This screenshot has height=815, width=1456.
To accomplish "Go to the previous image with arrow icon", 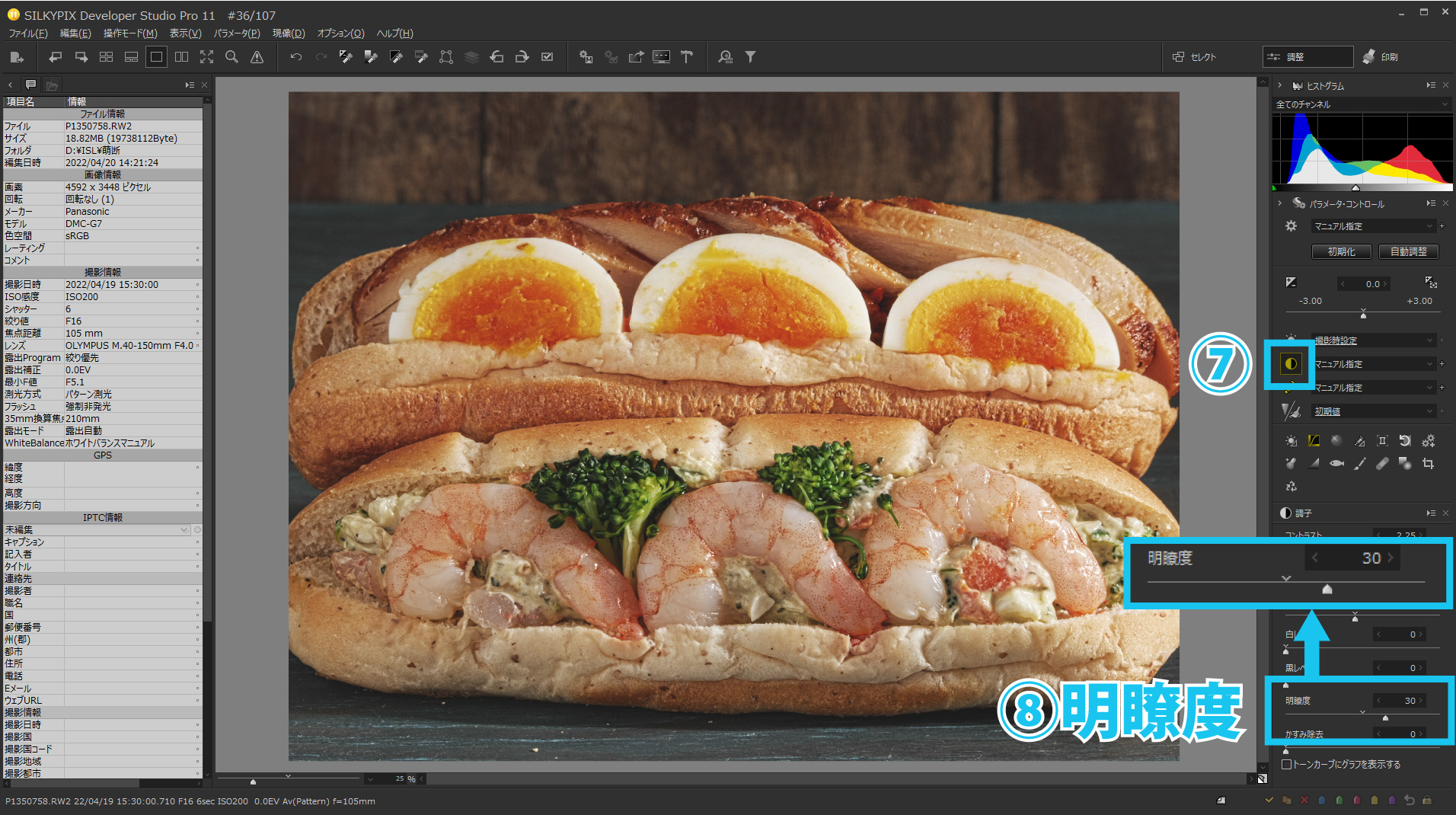I will 55,57.
